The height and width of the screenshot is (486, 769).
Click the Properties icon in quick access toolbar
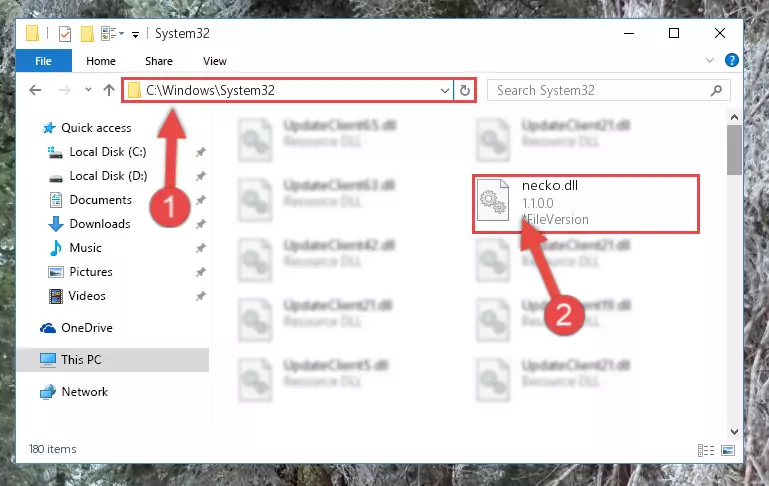65,34
